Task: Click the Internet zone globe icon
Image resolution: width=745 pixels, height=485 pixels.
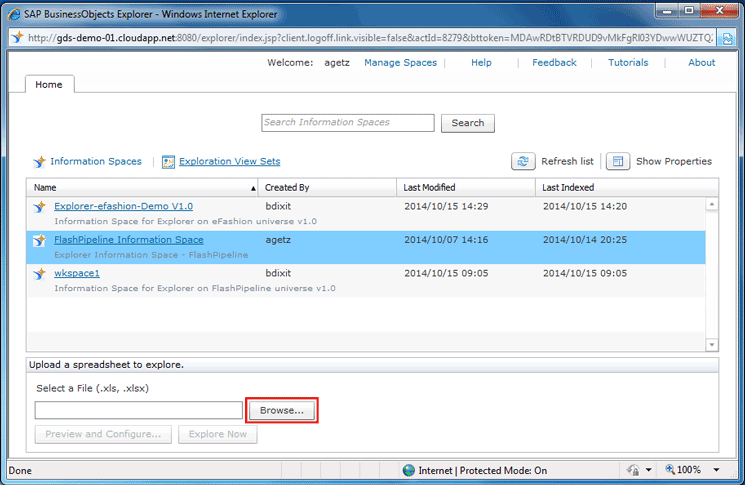Action: pos(409,470)
